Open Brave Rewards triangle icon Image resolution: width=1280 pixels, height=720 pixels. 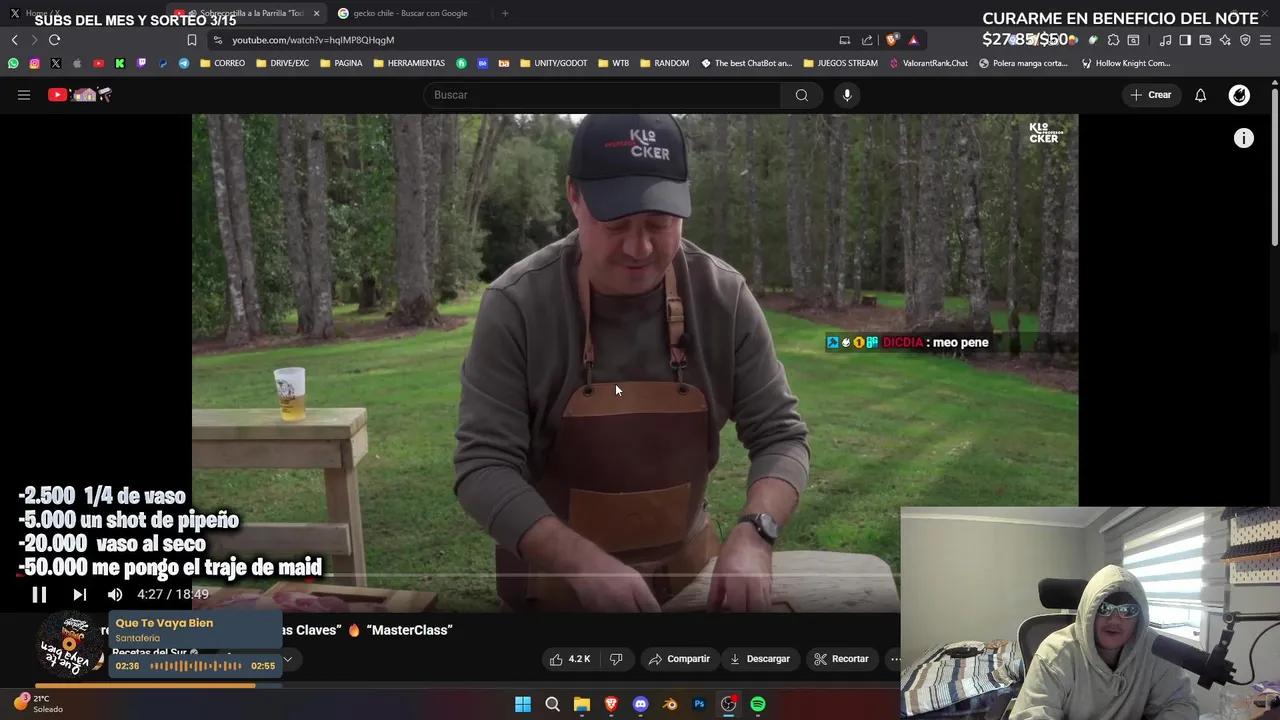point(913,40)
